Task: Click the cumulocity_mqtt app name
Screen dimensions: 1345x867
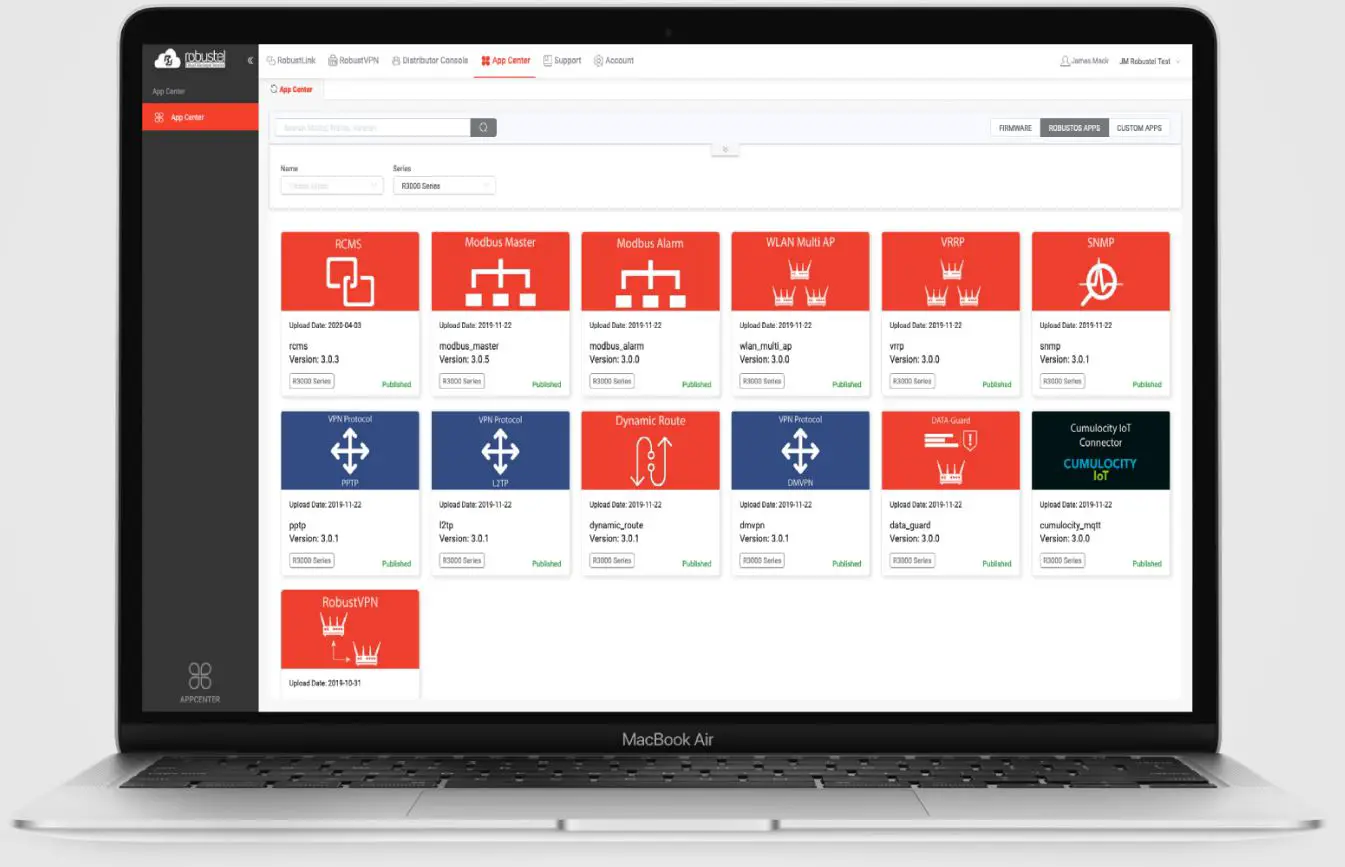Action: click(x=1072, y=525)
